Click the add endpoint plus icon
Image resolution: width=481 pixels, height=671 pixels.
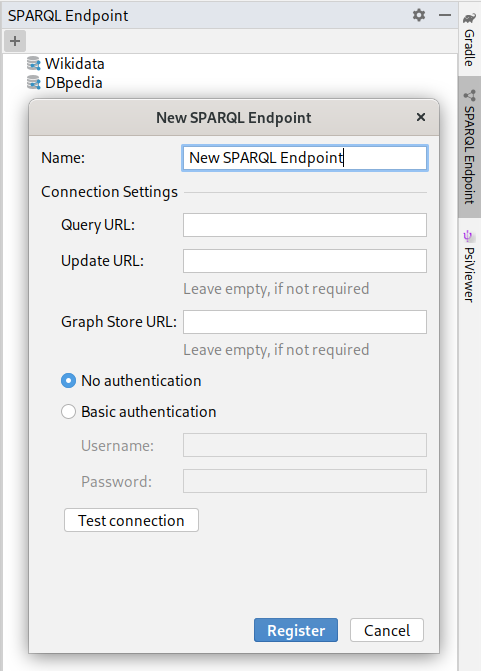(15, 41)
